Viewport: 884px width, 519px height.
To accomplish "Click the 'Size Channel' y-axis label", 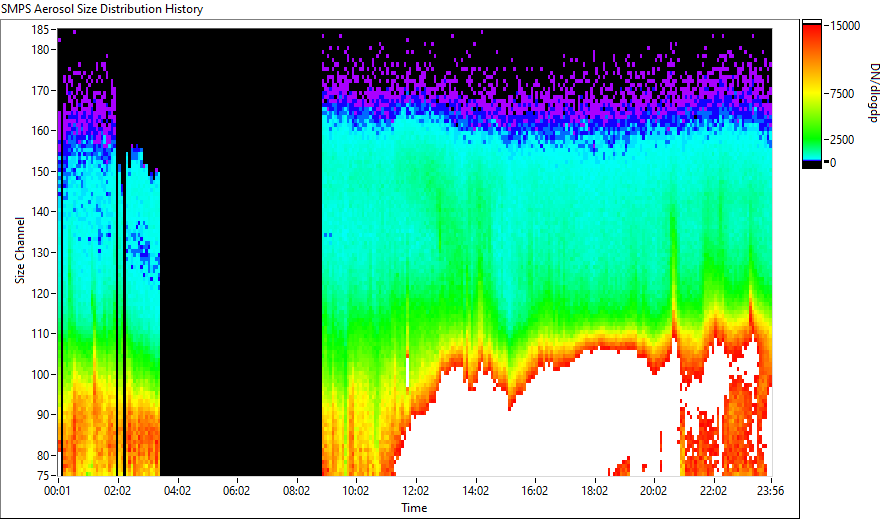I will [20, 250].
